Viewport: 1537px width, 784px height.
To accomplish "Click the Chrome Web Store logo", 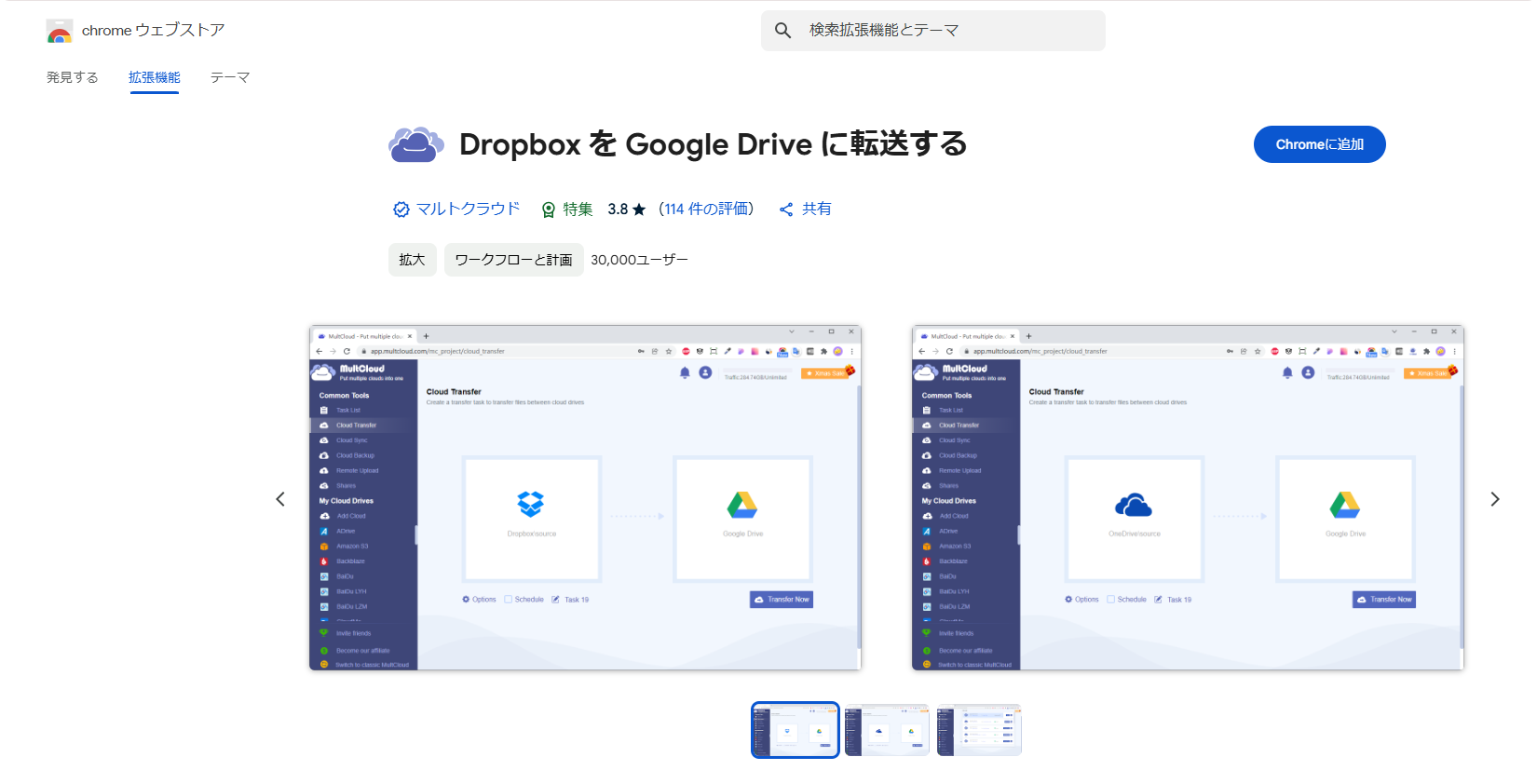I will click(x=60, y=31).
